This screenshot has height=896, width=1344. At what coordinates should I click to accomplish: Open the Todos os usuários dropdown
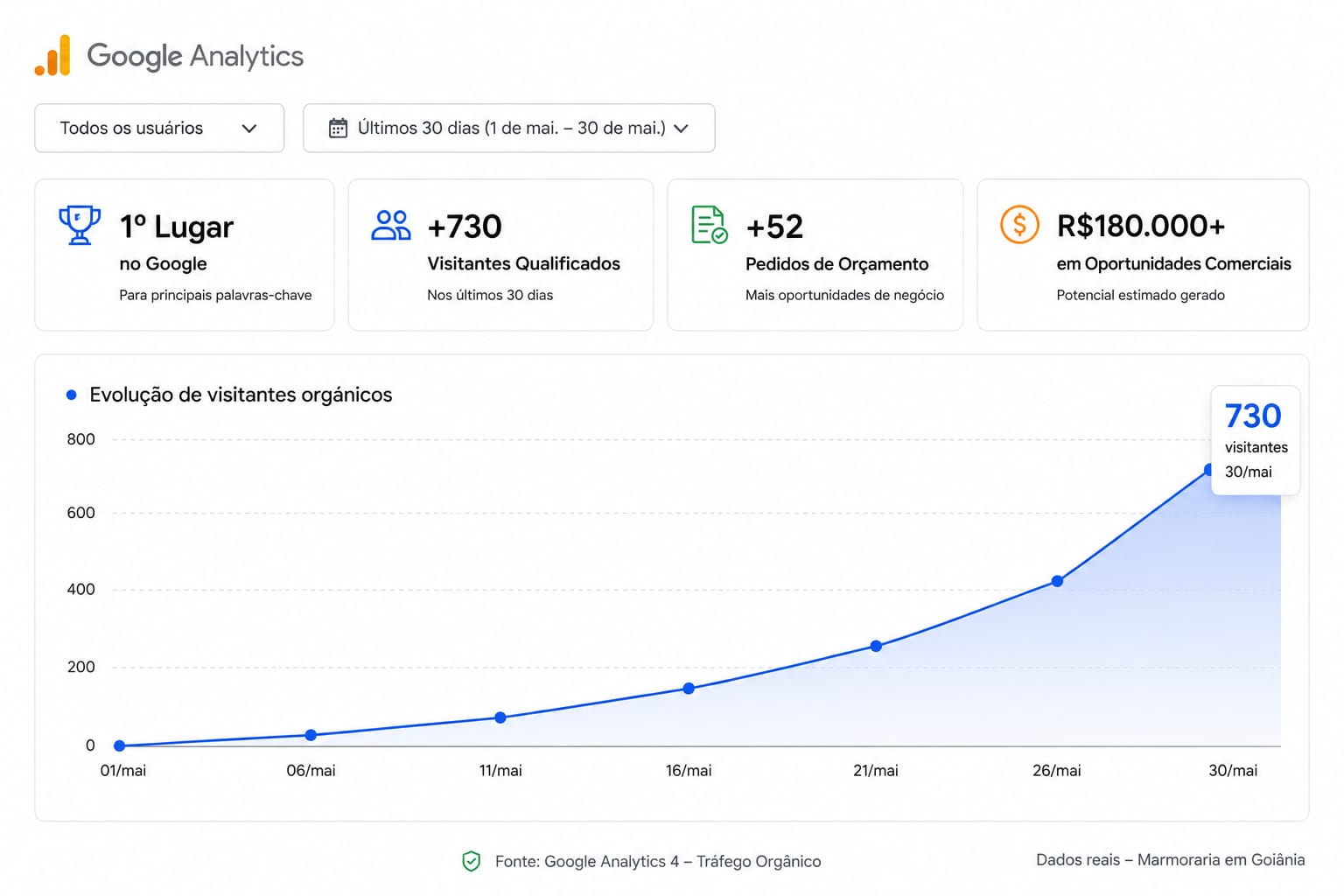click(x=159, y=128)
